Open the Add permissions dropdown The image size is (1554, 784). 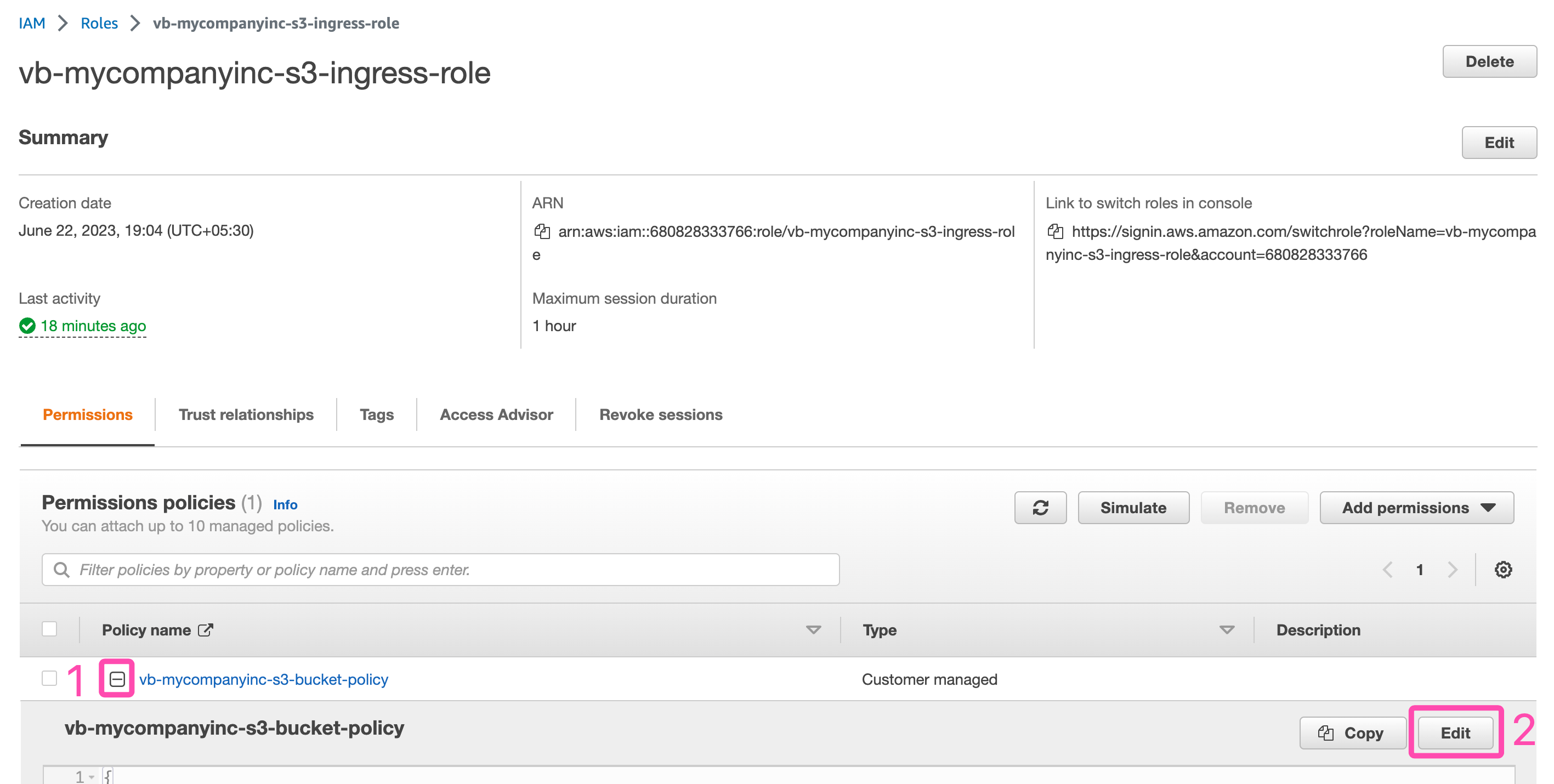[1416, 508]
